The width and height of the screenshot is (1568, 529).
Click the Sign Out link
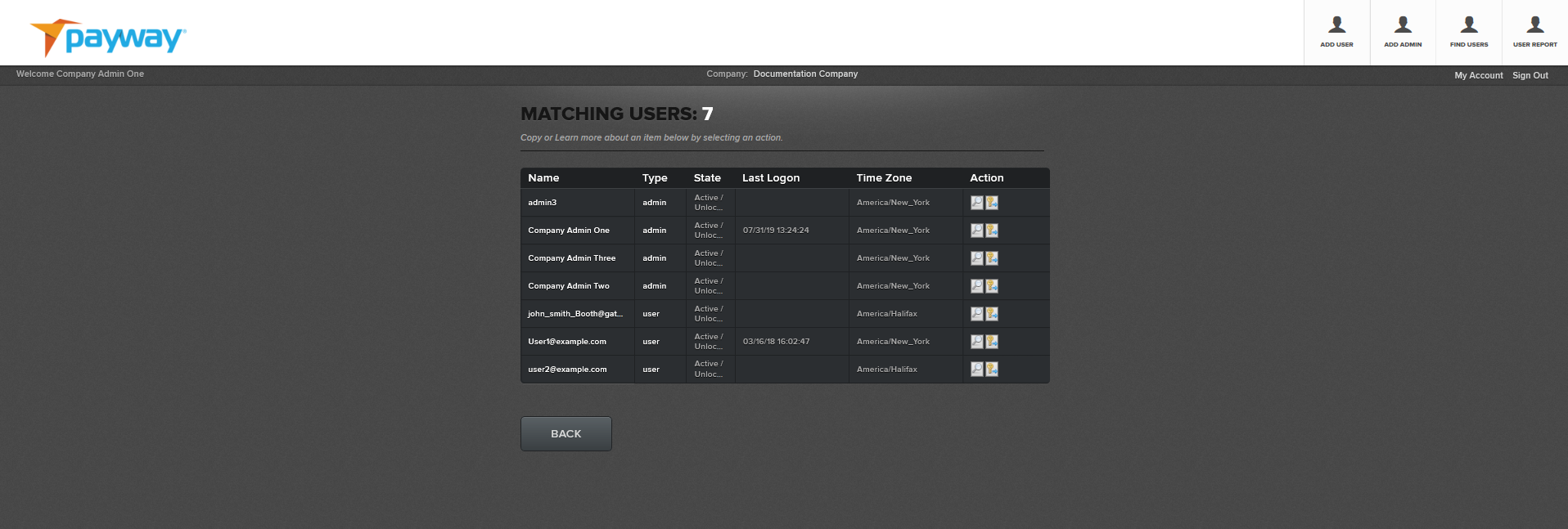pyautogui.click(x=1530, y=75)
